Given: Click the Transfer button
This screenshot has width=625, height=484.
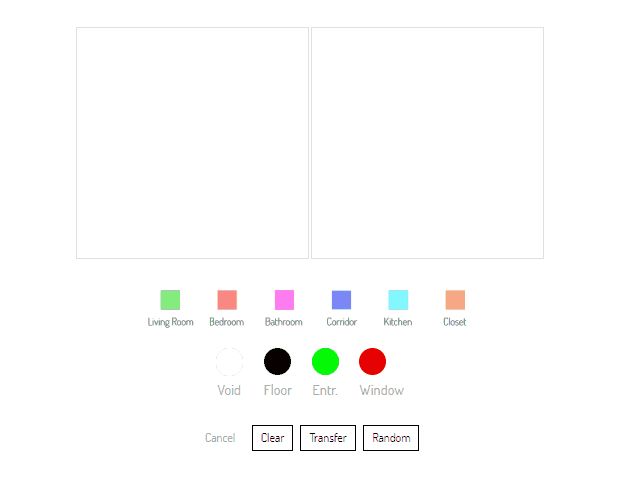Looking at the screenshot, I should point(328,438).
